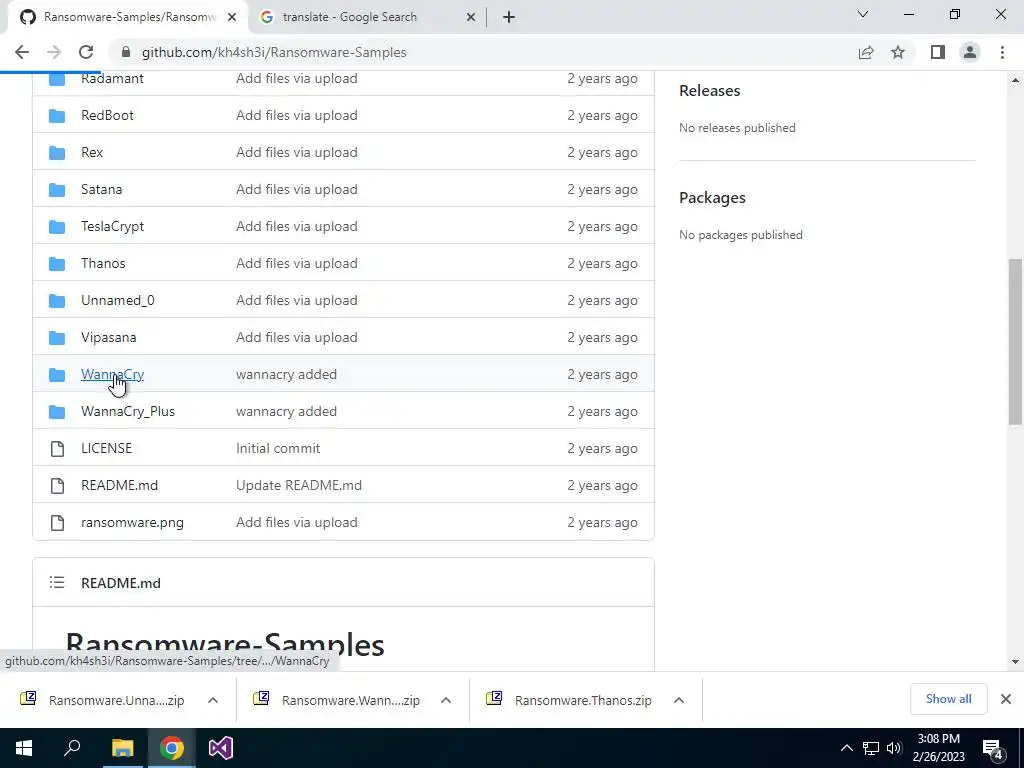Open the Vipasana folder
Viewport: 1024px width, 768px height.
(x=108, y=337)
